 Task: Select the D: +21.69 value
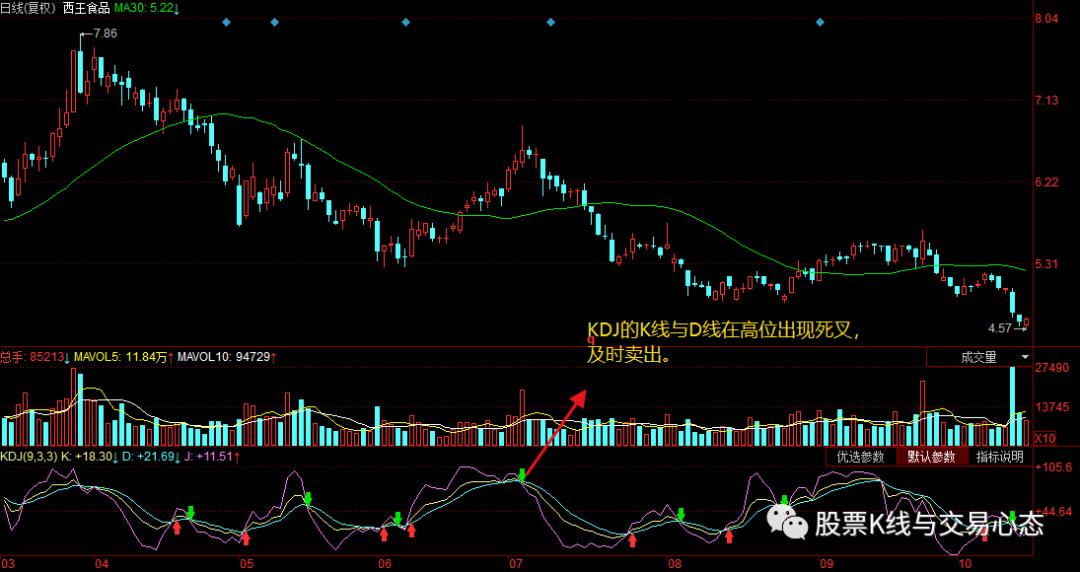pos(149,457)
